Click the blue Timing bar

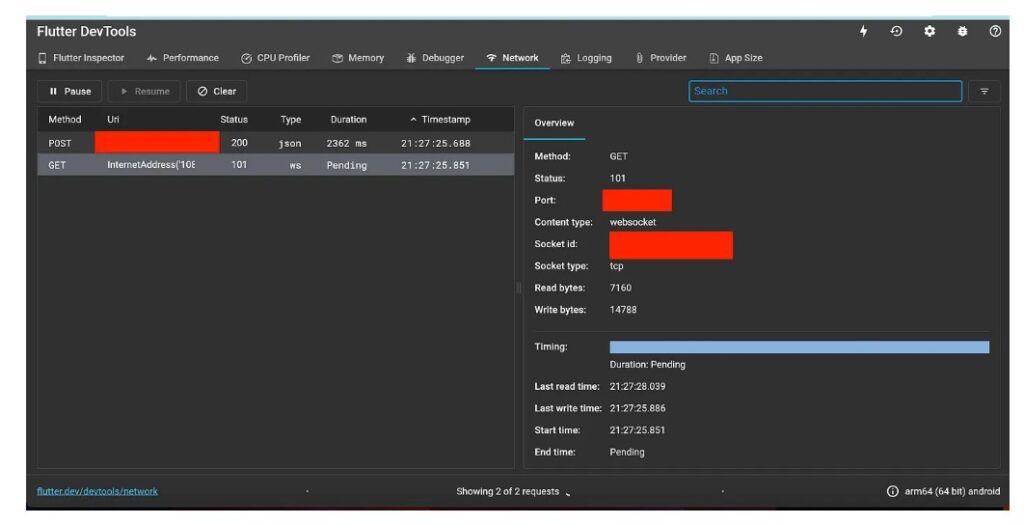[799, 347]
